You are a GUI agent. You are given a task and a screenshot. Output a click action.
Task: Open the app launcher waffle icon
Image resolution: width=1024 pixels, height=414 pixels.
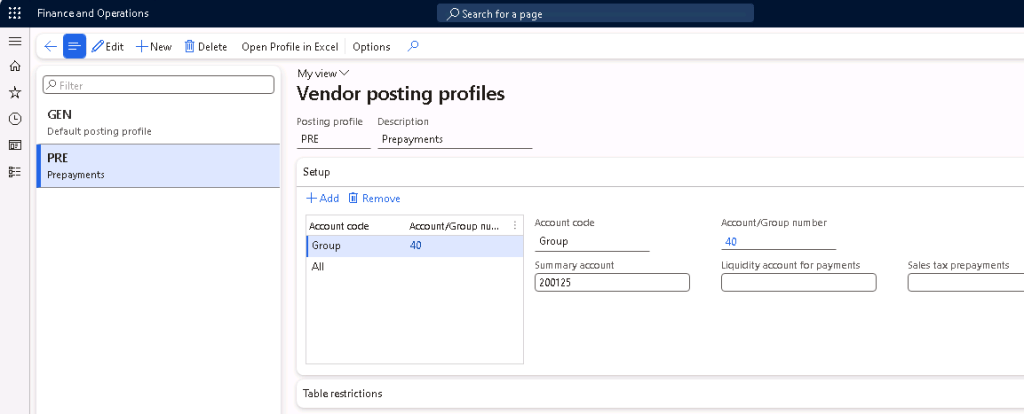tap(14, 13)
